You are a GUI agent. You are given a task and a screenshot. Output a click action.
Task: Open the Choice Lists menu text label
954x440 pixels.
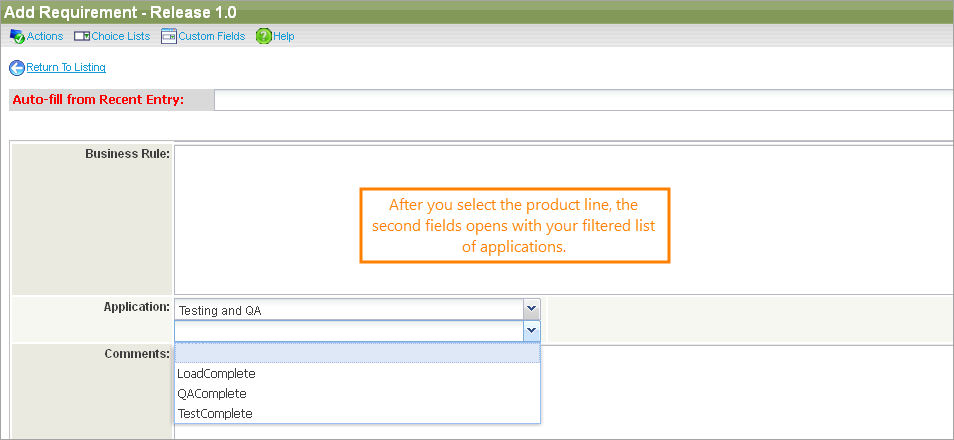pyautogui.click(x=120, y=36)
